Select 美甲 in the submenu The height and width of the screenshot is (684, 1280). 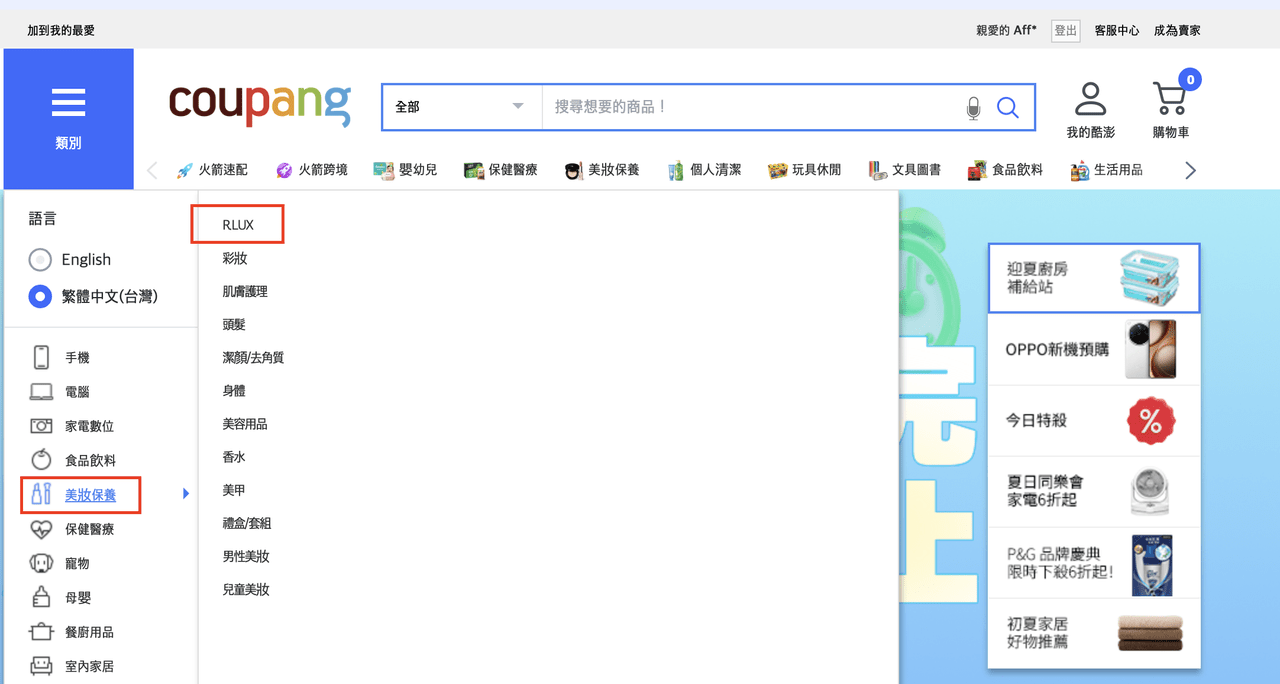tap(234, 490)
